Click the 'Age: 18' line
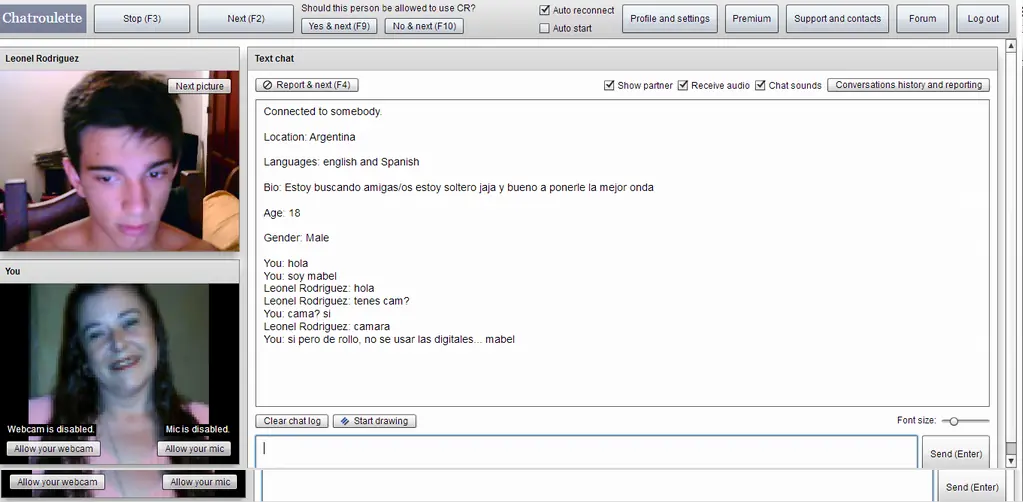This screenshot has height=502, width=1023. (x=282, y=213)
